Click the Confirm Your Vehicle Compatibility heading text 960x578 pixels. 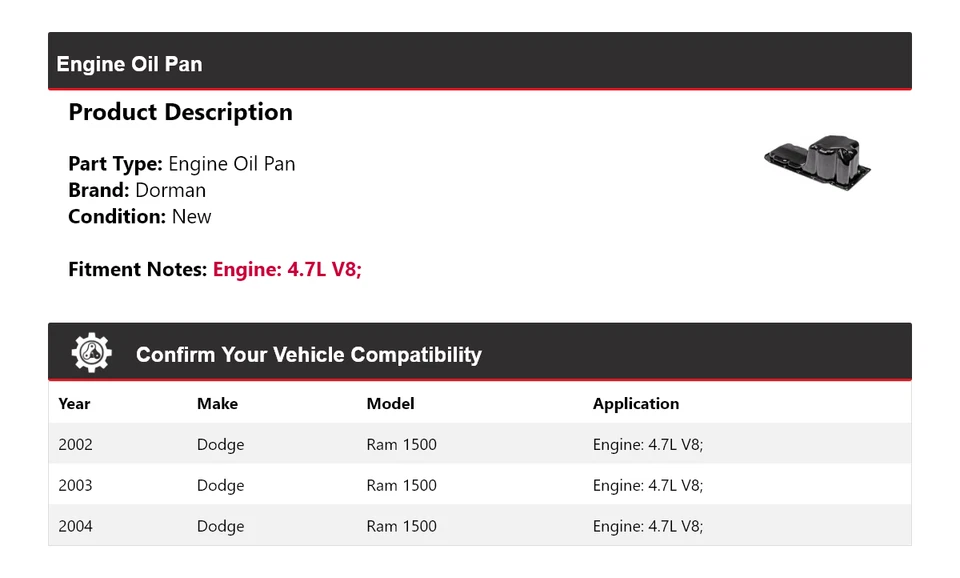tap(308, 355)
